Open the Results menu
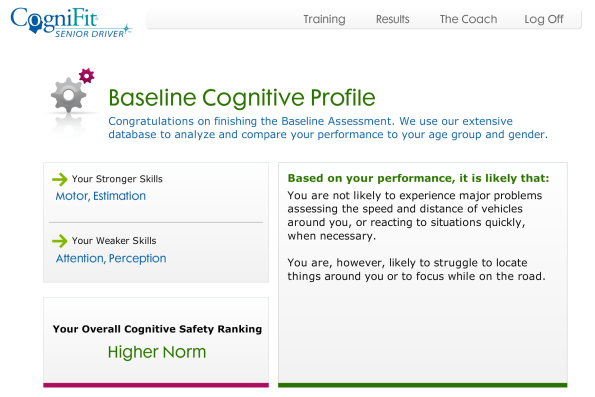This screenshot has width=595, height=397. click(x=392, y=19)
